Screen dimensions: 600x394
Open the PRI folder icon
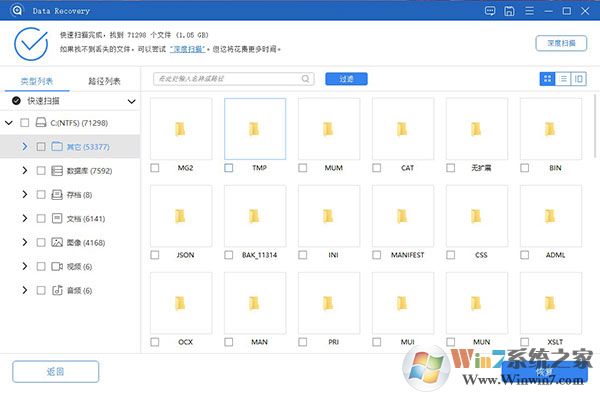click(328, 303)
